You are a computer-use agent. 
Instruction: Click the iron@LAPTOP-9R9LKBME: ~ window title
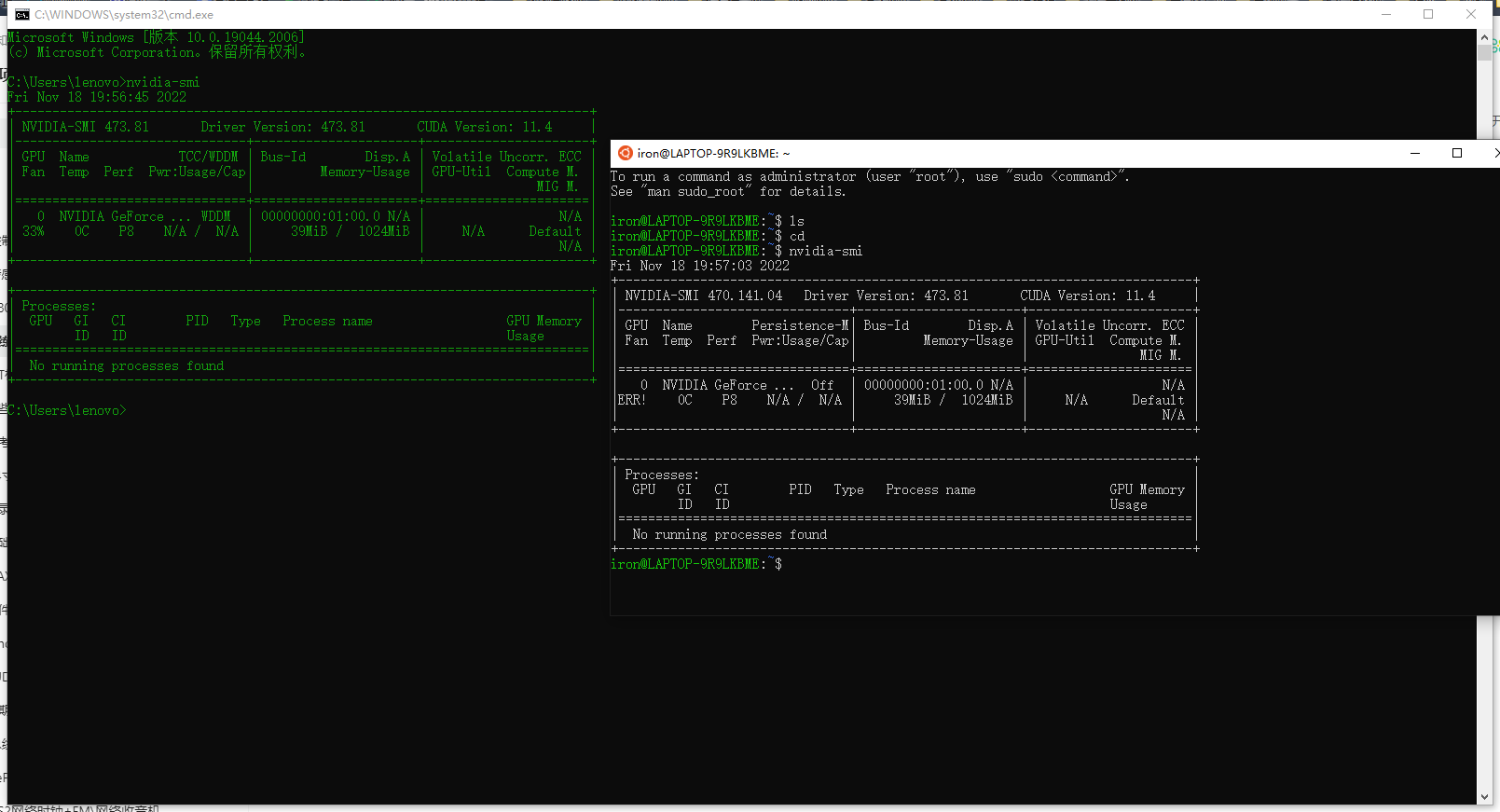tap(714, 153)
